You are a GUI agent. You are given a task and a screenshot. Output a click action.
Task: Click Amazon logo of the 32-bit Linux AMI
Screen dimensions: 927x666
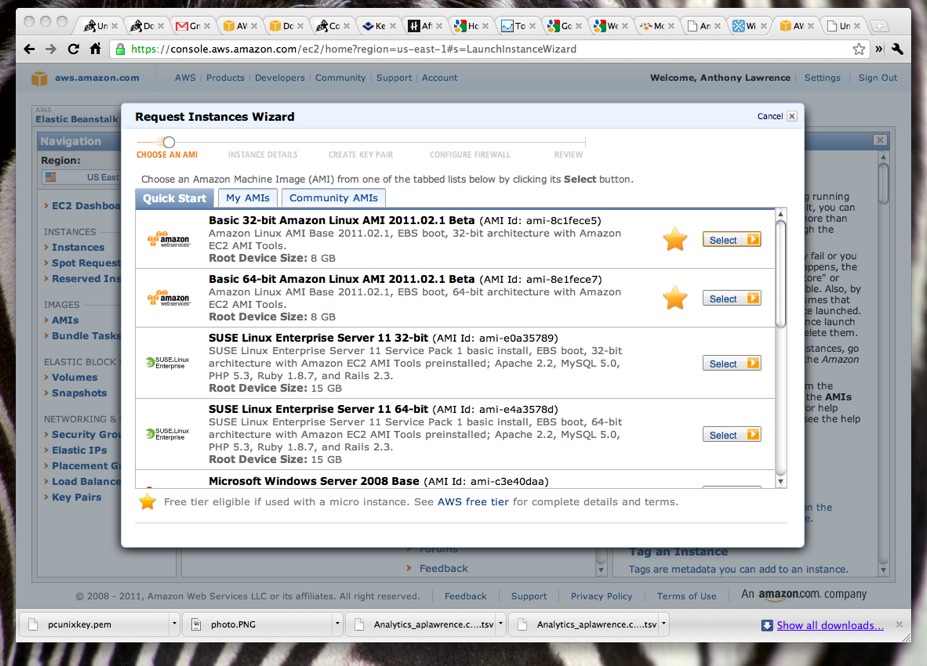click(x=169, y=239)
